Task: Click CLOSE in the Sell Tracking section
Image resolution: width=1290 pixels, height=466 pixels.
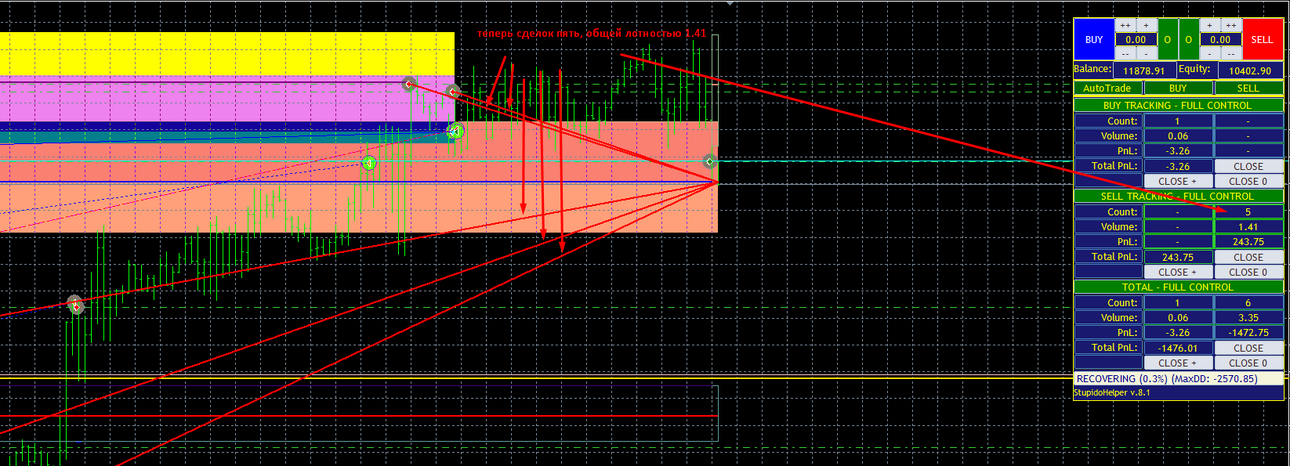Action: [1249, 257]
